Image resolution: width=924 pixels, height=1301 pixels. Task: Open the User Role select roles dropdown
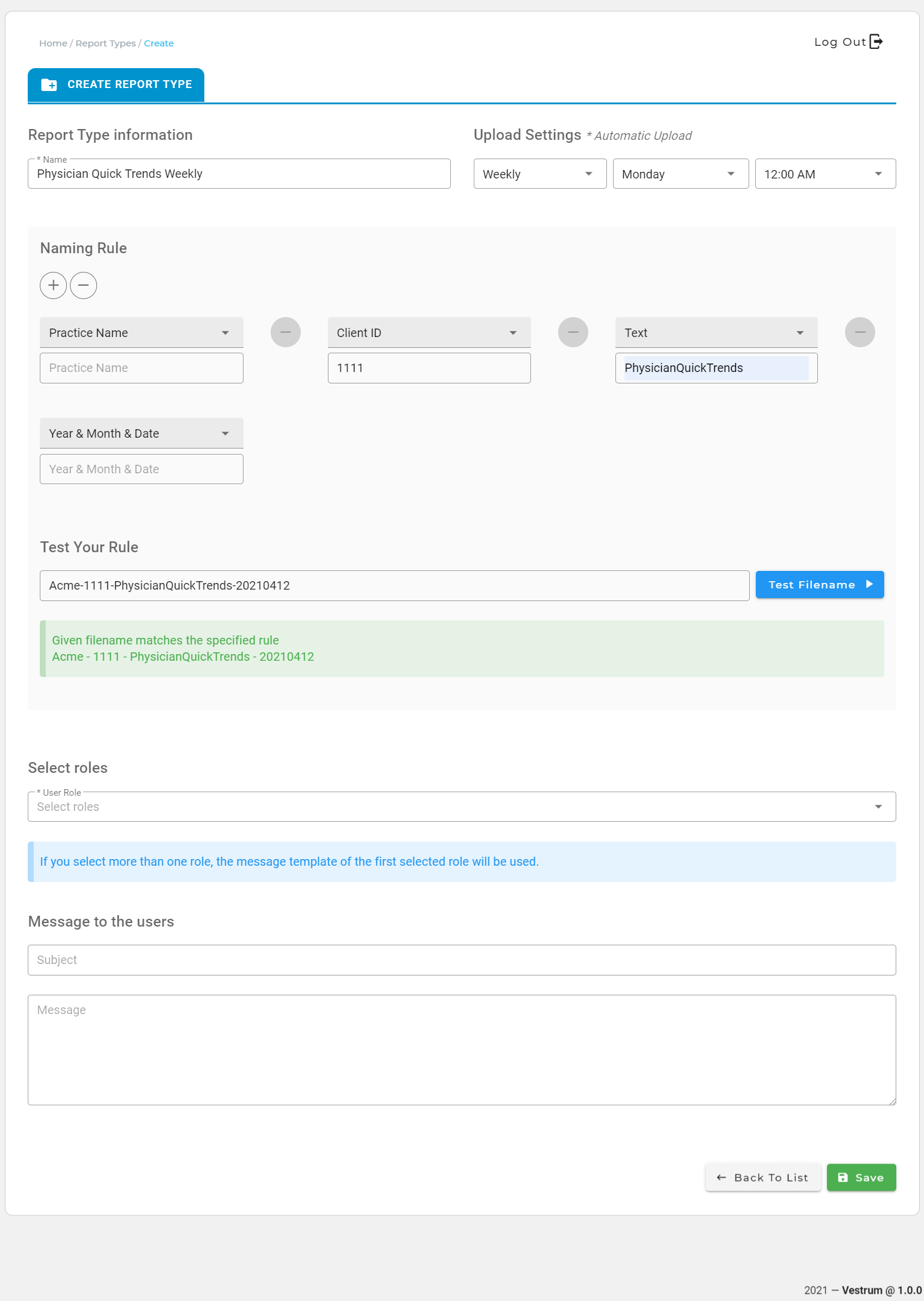point(462,807)
